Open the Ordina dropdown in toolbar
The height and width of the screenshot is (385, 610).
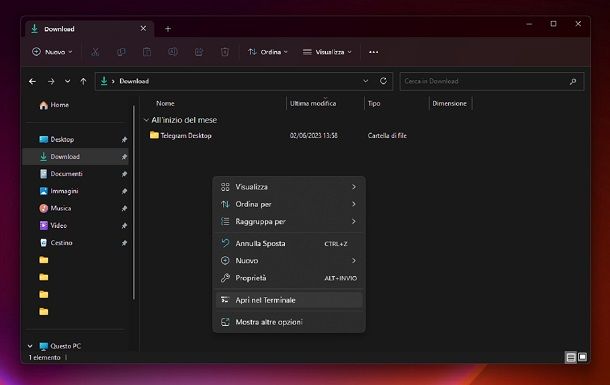coord(268,52)
